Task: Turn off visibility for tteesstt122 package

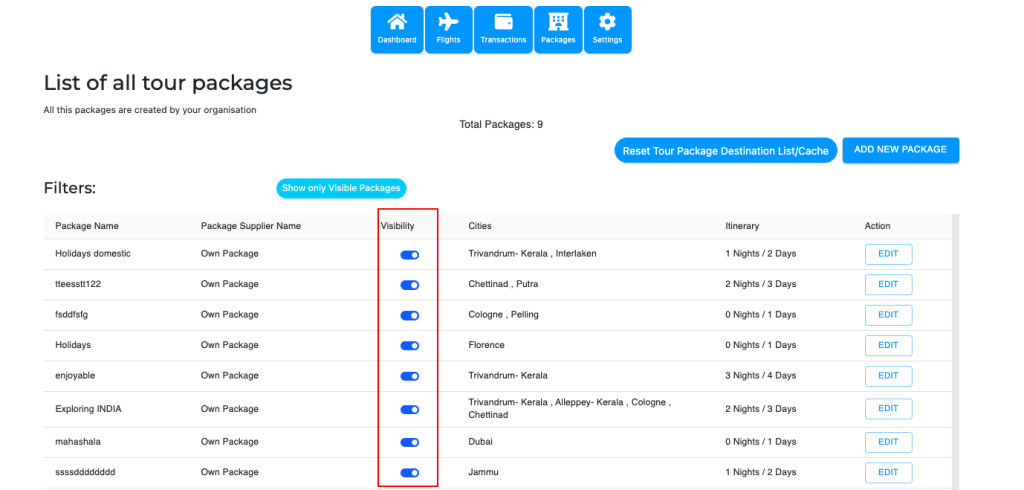Action: (x=409, y=285)
